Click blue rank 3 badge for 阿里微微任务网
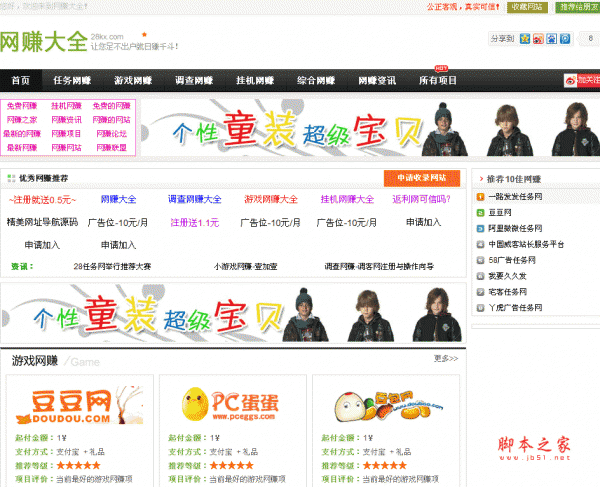 480,229
